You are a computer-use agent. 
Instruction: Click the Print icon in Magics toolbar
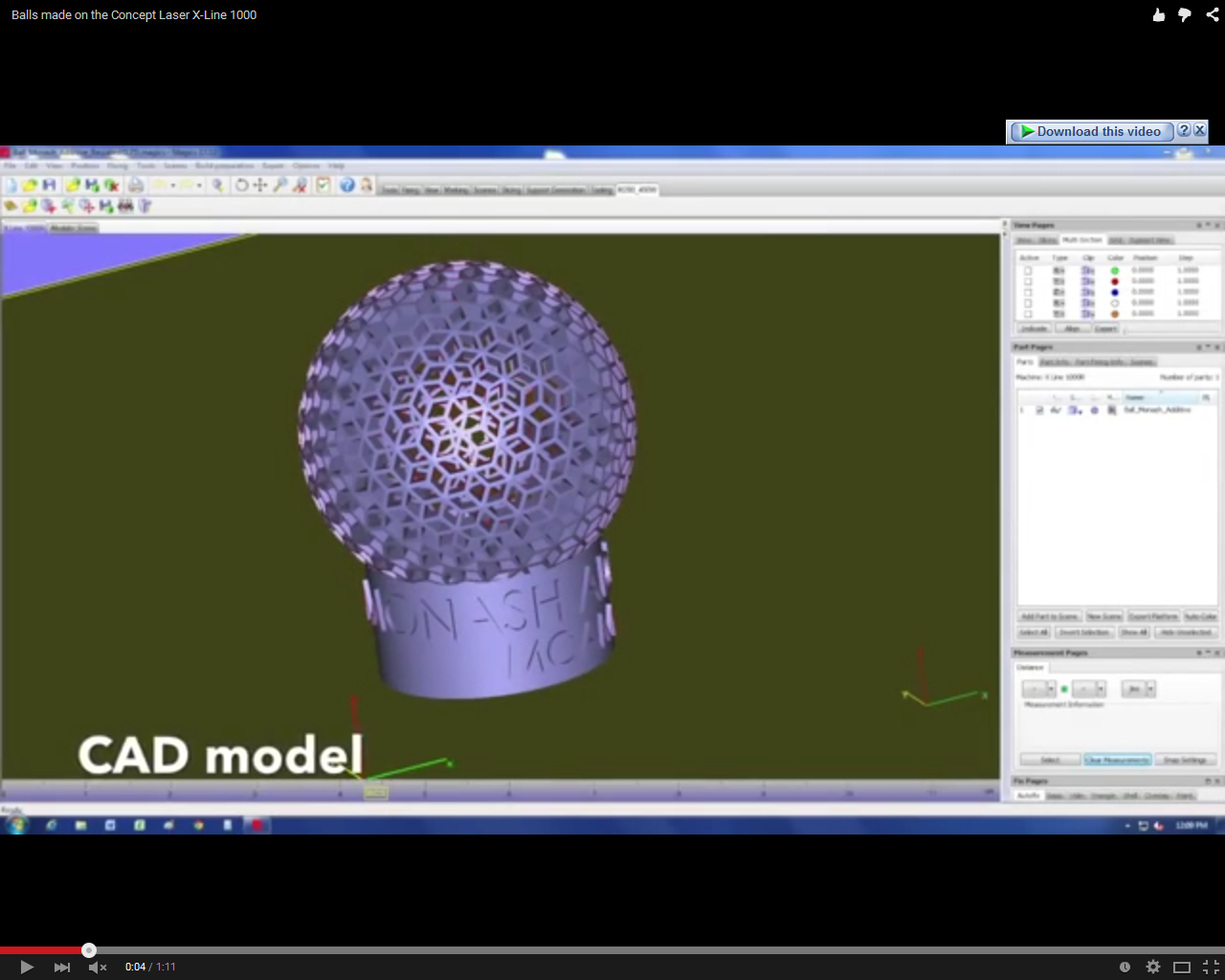pyautogui.click(x=136, y=185)
